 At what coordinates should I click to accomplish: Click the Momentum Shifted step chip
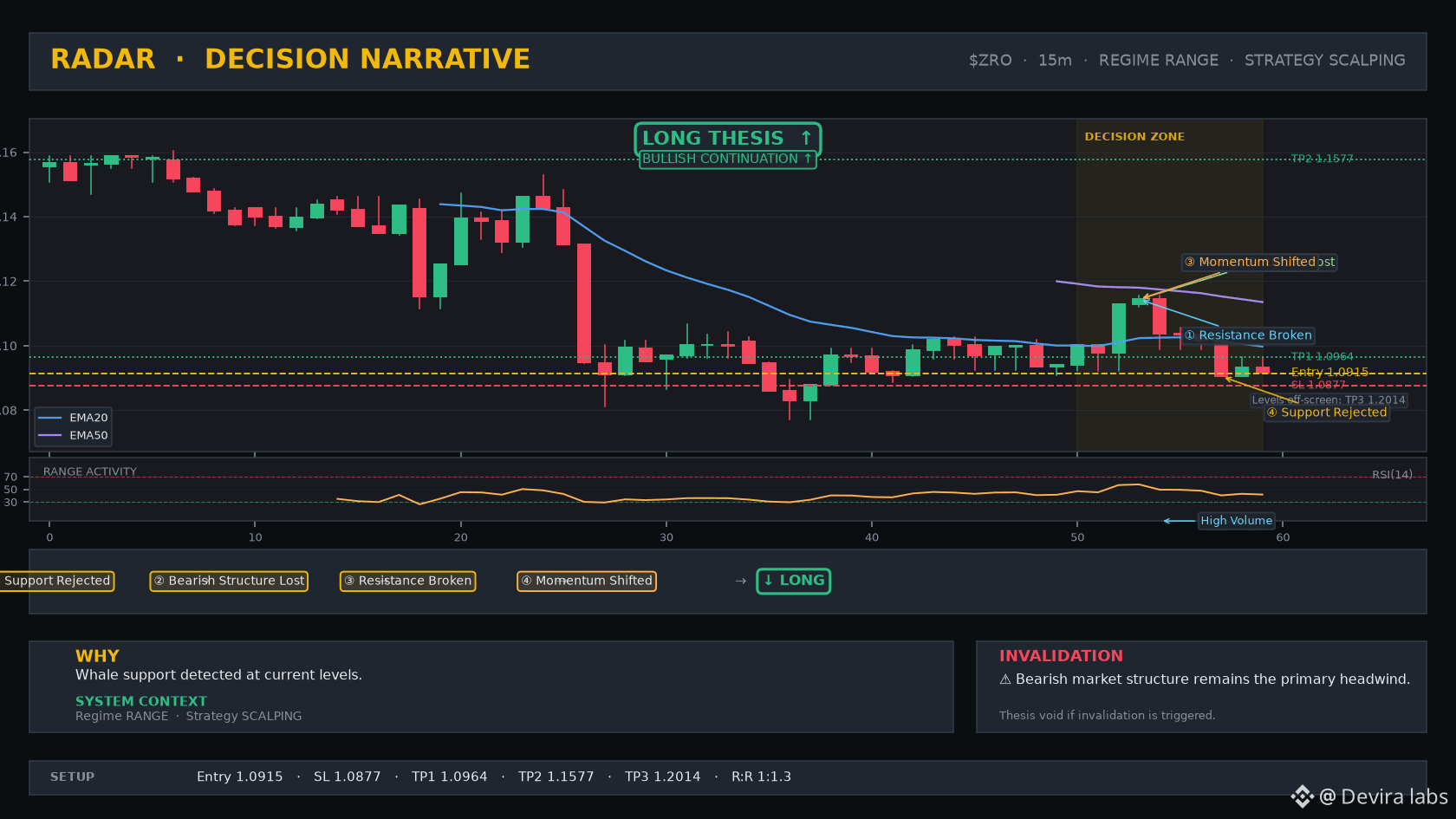(587, 581)
